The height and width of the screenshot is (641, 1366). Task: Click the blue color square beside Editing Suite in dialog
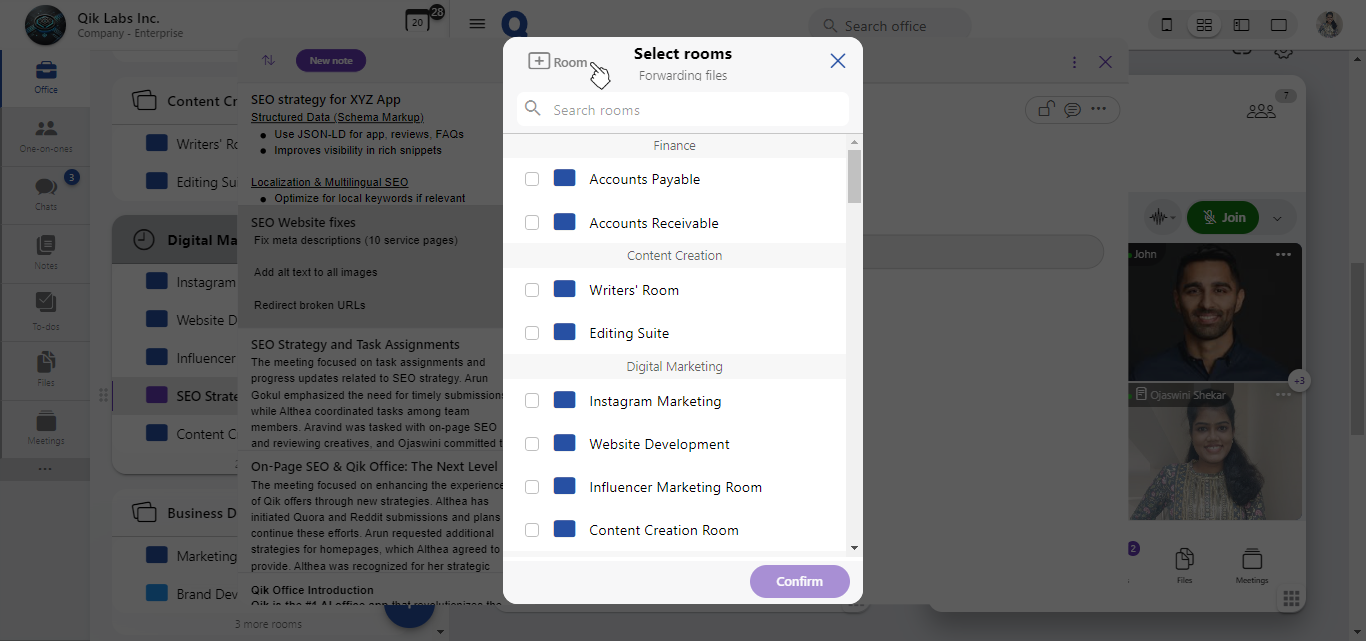pos(564,333)
